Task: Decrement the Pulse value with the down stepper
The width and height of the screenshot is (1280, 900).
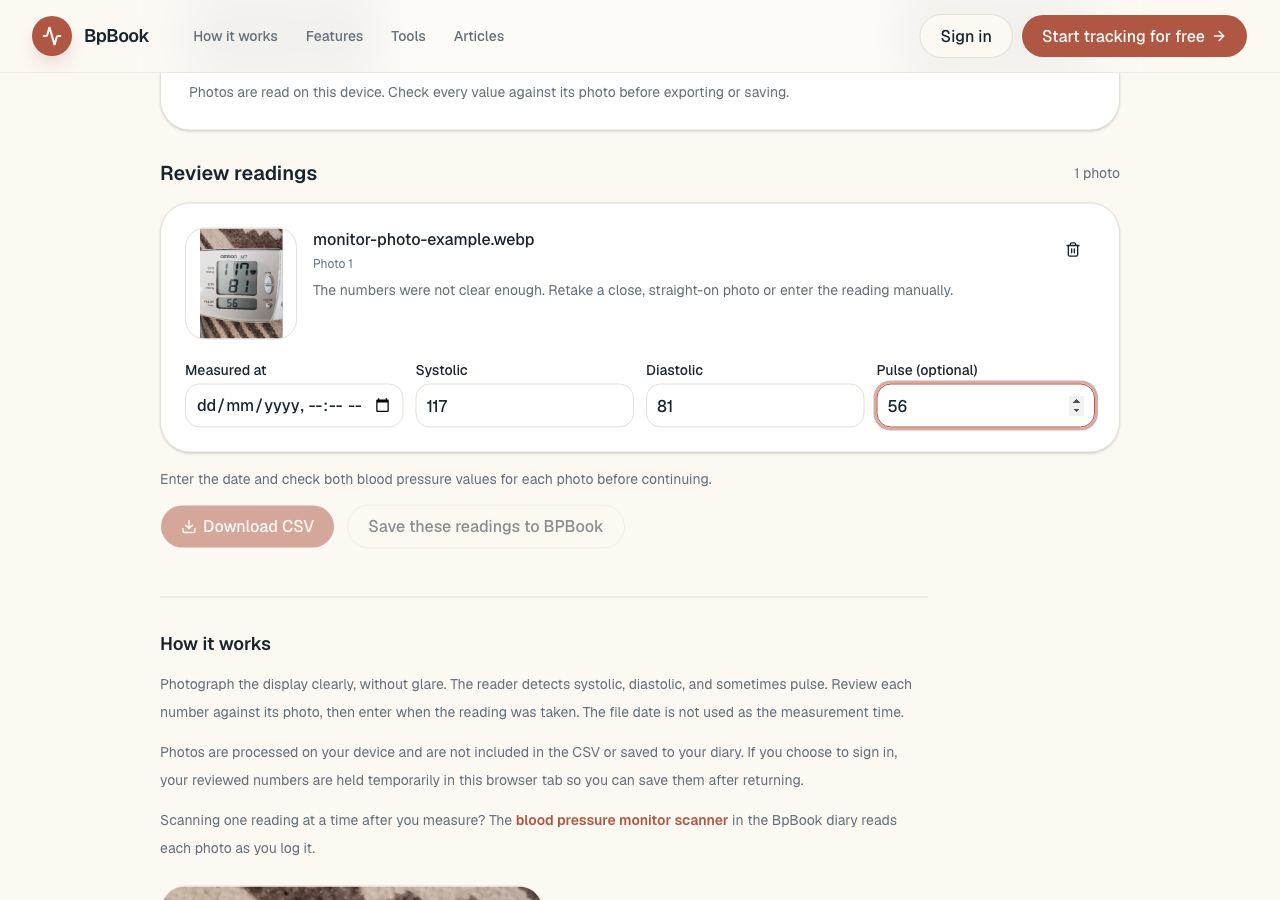Action: pos(1076,411)
